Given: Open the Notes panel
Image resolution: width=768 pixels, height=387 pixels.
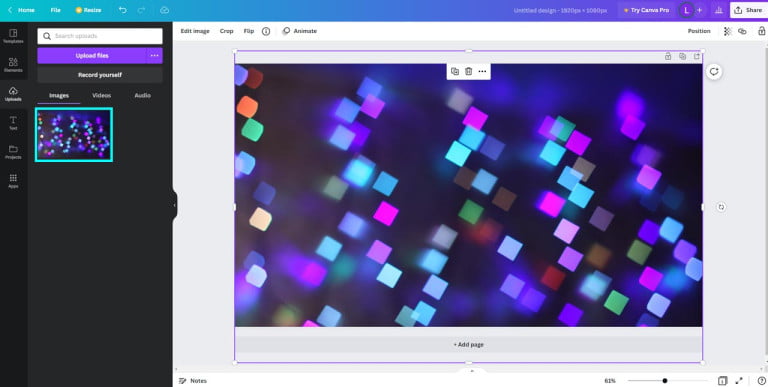Looking at the screenshot, I should coord(193,381).
